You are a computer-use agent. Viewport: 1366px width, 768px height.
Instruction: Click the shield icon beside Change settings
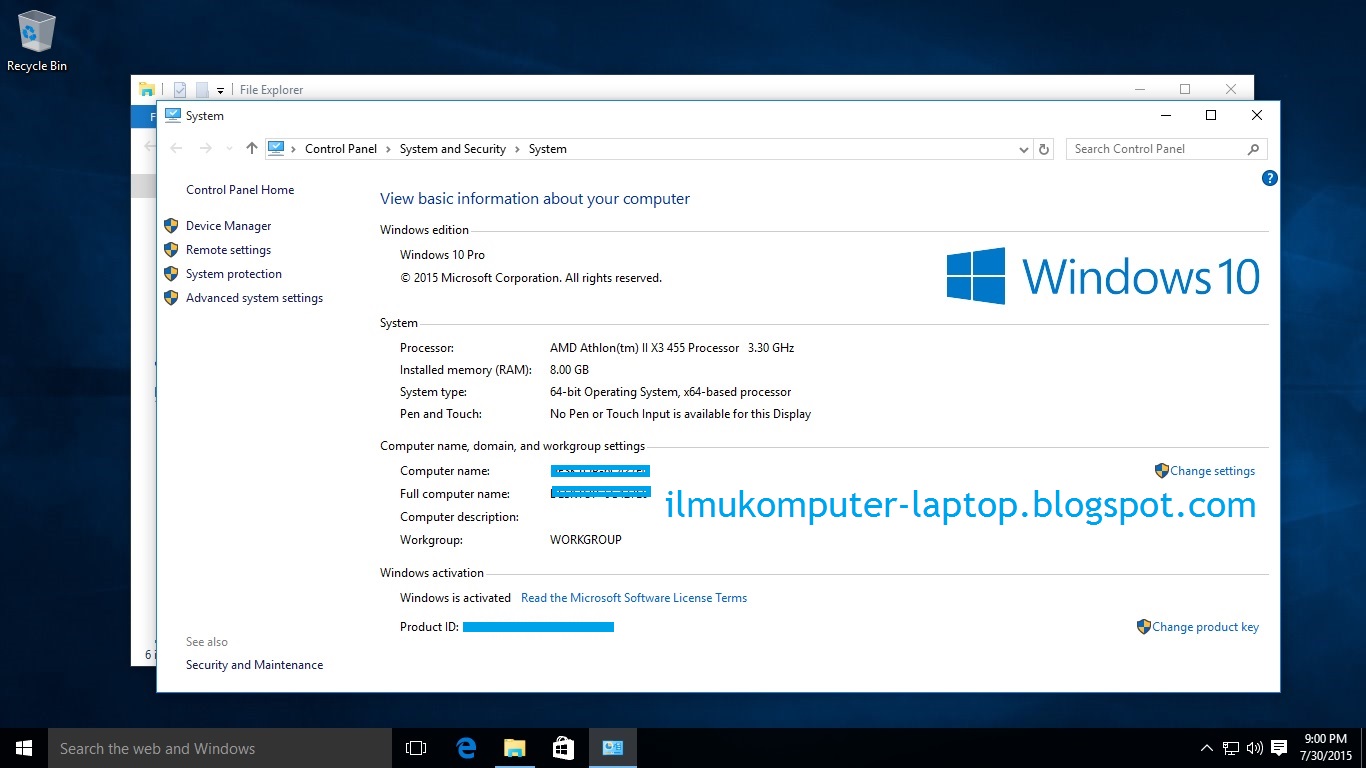[x=1162, y=470]
